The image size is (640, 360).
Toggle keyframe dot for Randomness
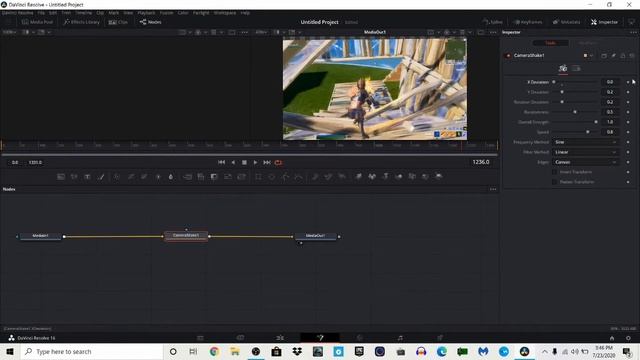pos(628,112)
